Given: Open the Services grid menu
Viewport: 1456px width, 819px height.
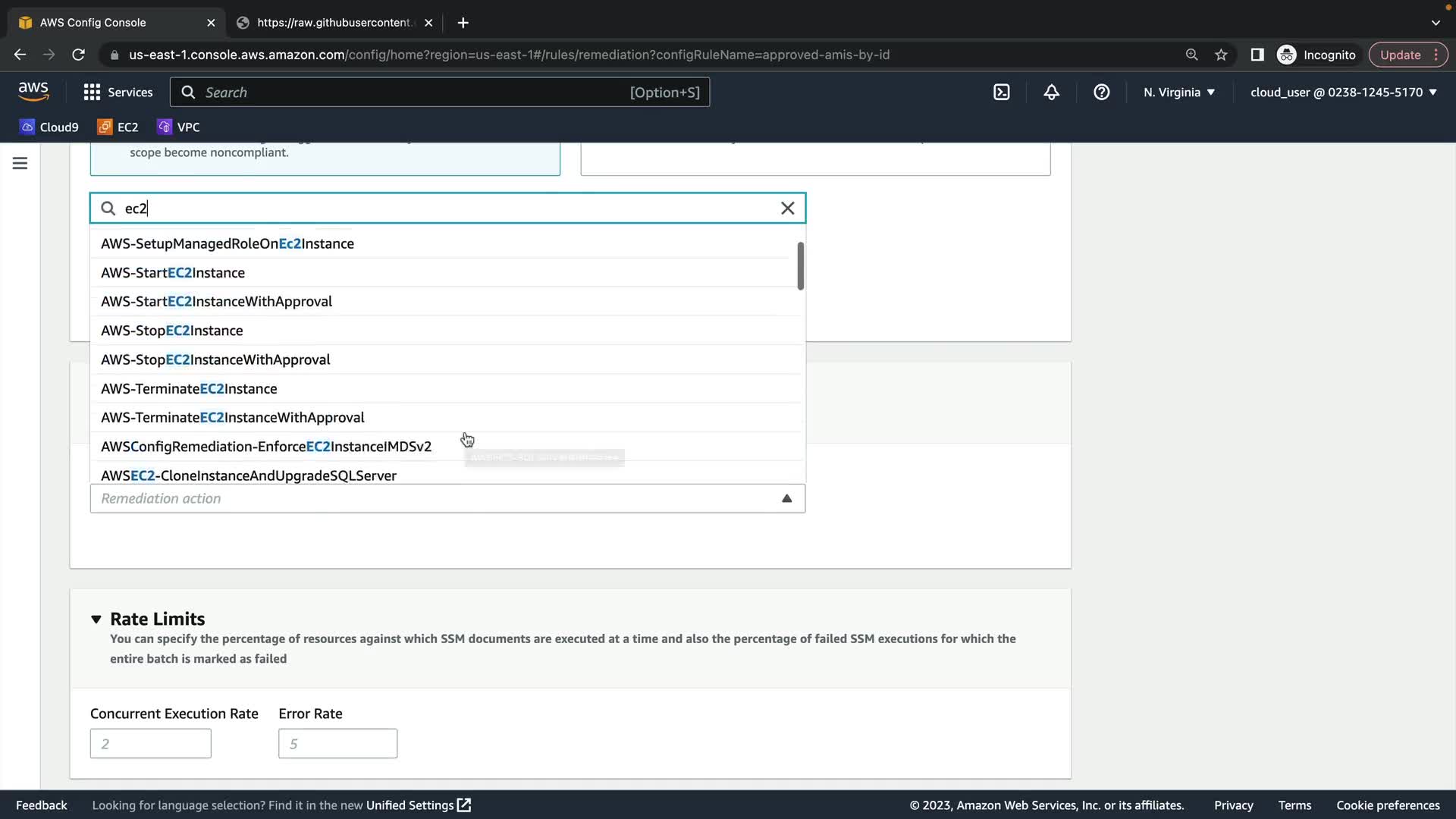Looking at the screenshot, I should tap(118, 92).
